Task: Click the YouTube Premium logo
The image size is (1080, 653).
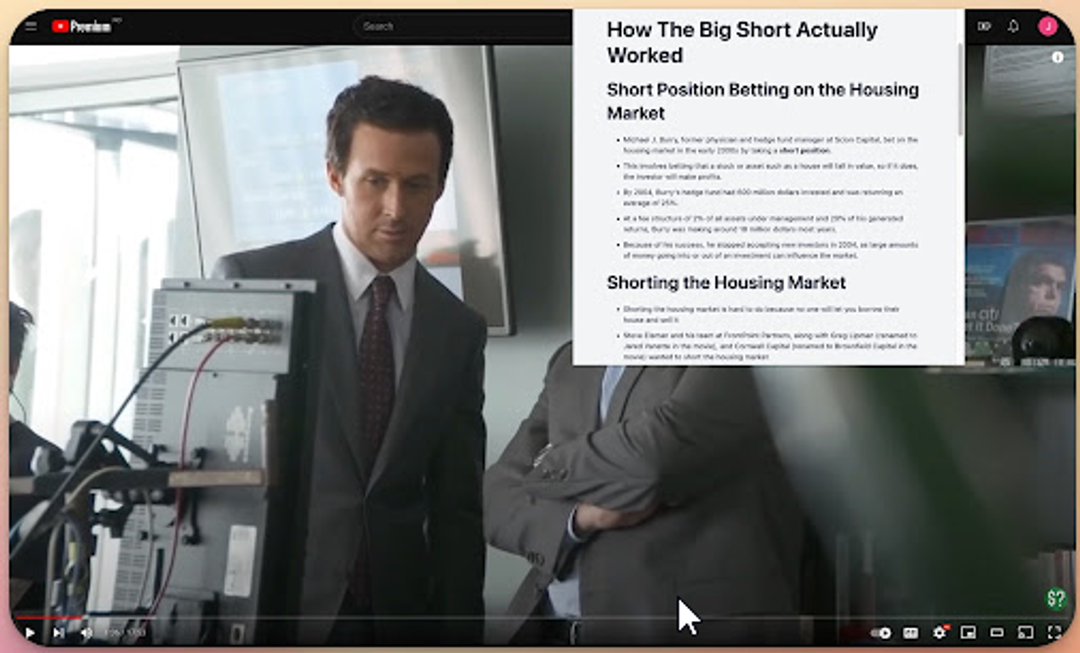Action: [82, 26]
